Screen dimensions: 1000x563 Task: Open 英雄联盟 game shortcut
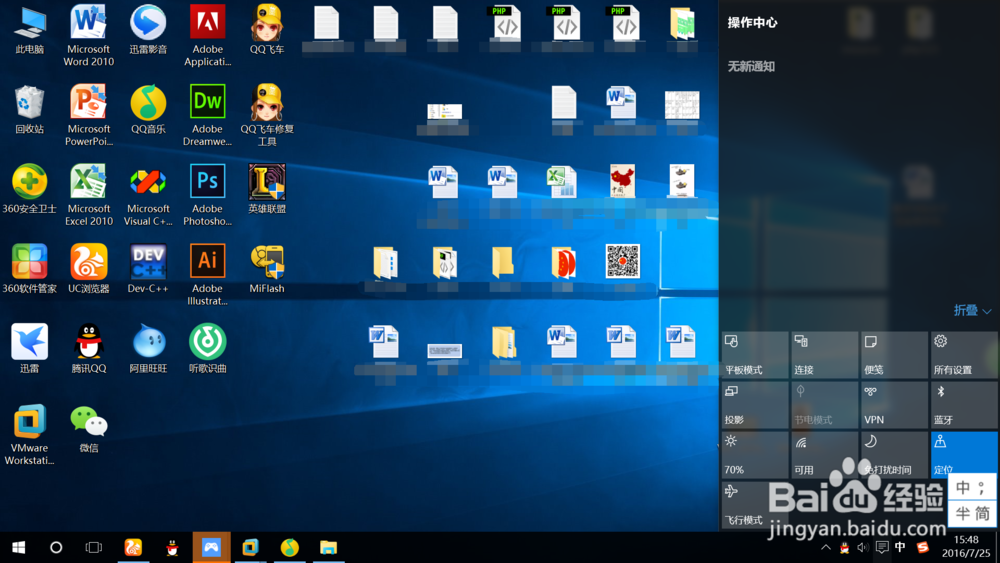267,189
